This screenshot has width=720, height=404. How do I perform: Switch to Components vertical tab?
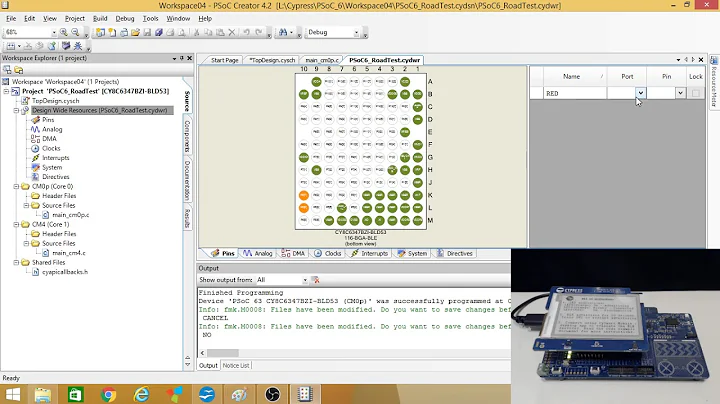187,135
